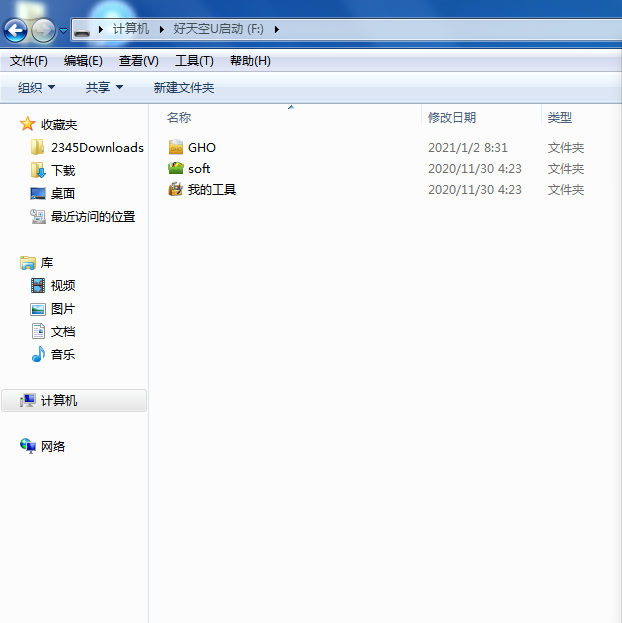Click the 音乐 music note icon
The width and height of the screenshot is (622, 623).
pyautogui.click(x=38, y=354)
